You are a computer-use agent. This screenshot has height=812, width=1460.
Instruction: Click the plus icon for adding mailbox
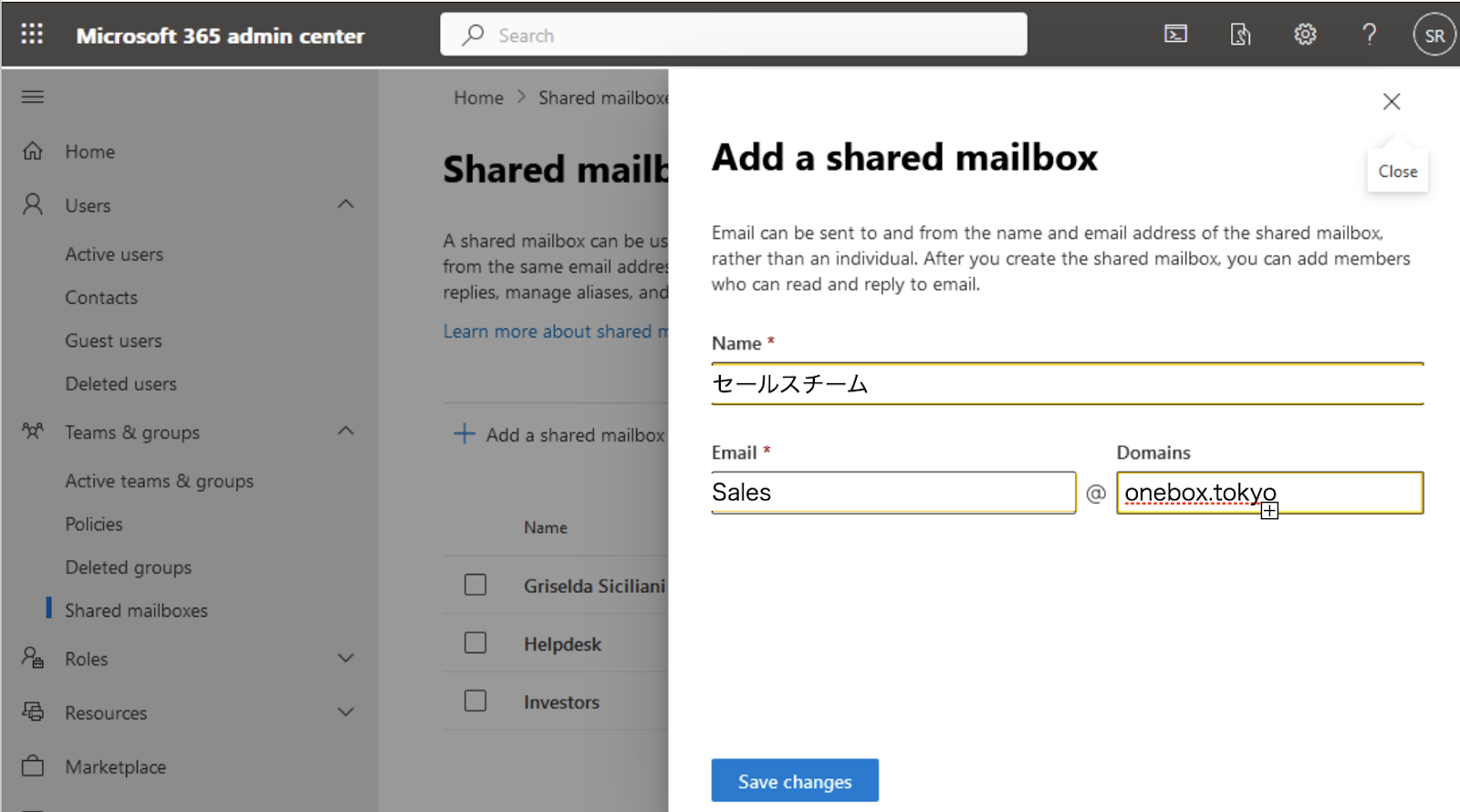click(464, 433)
